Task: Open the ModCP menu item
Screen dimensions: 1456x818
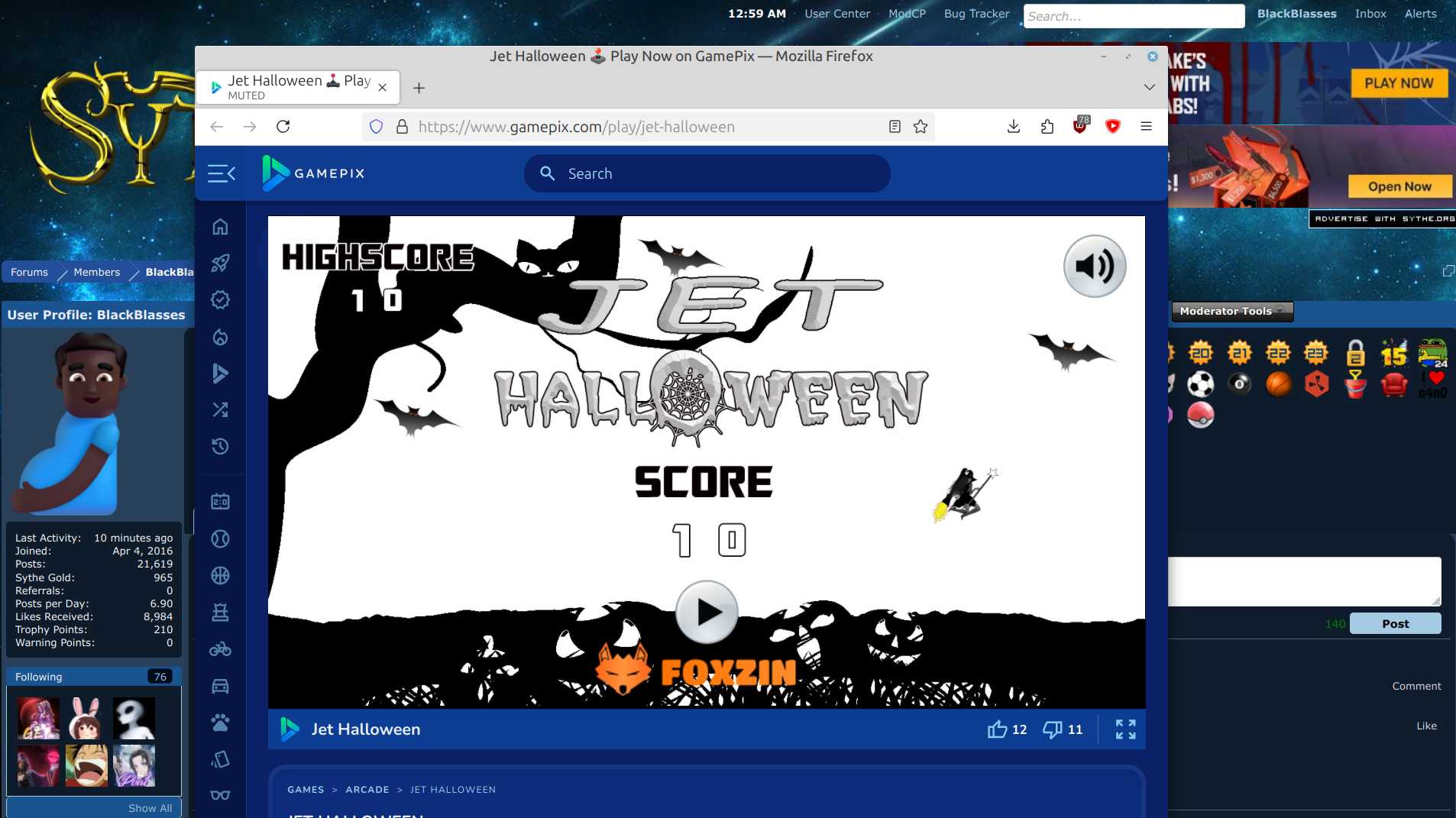Action: (907, 14)
